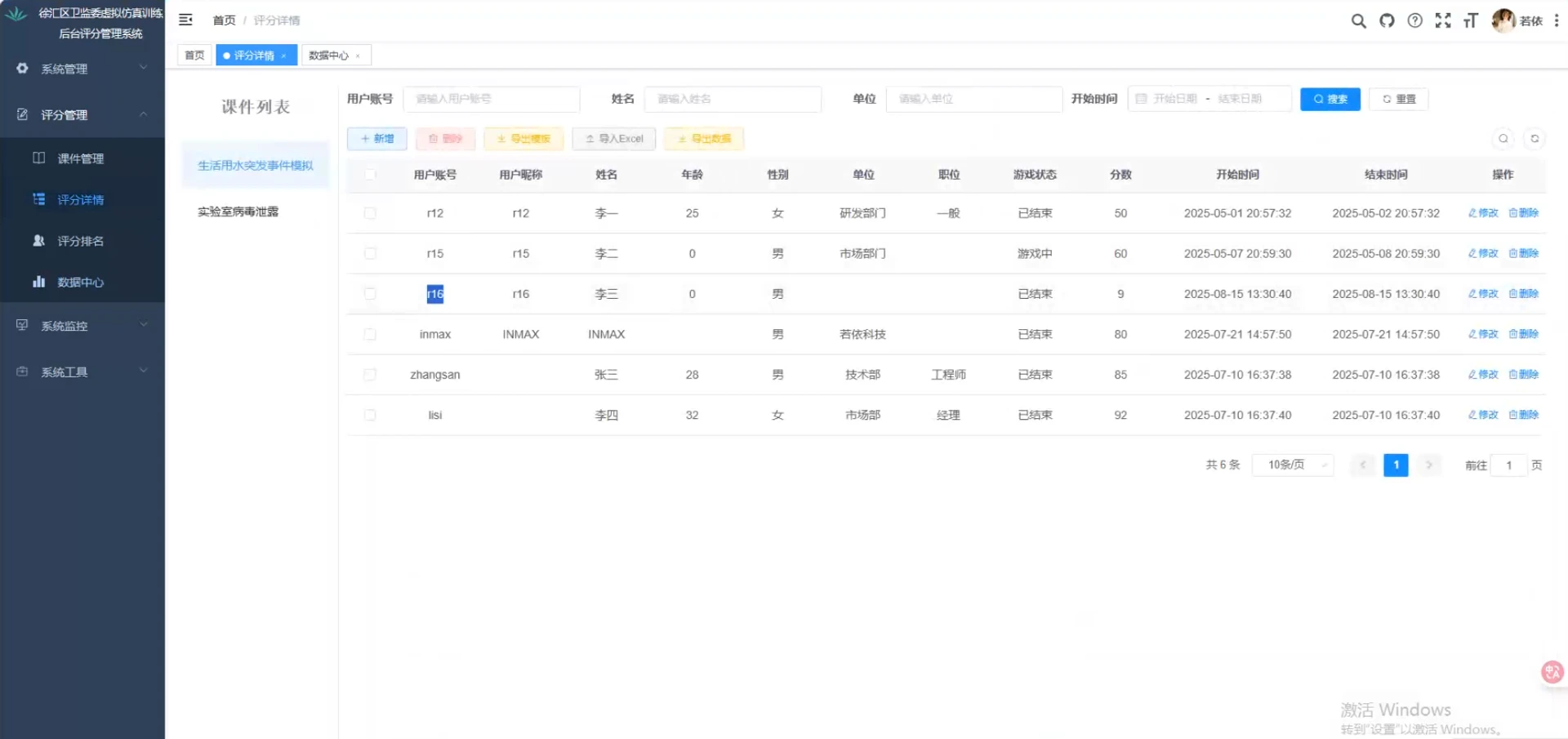Toggle the search bar round icon
The height and width of the screenshot is (739, 1568).
tap(1503, 139)
